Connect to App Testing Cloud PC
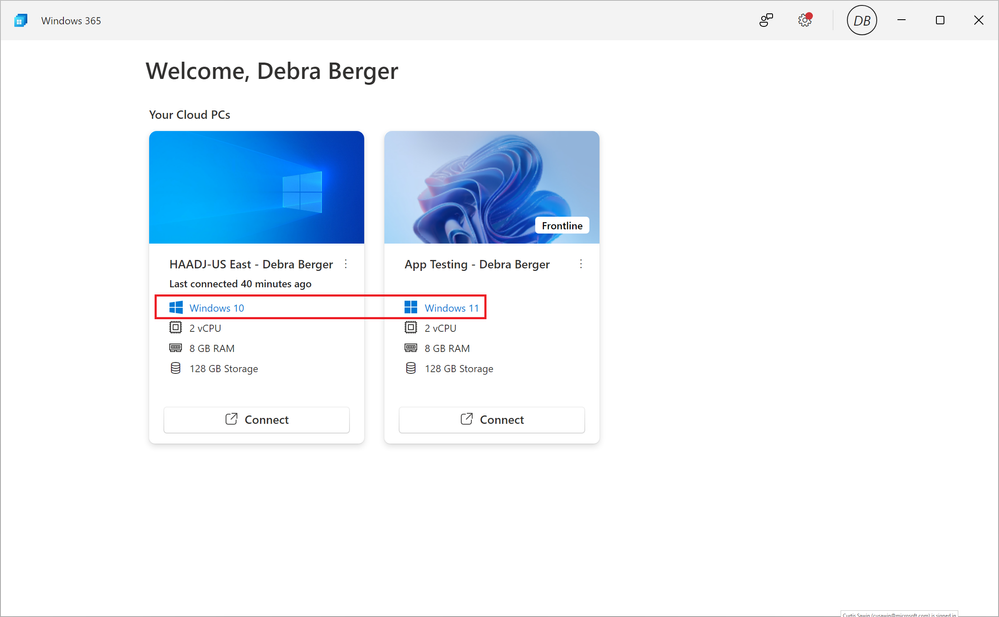 pyautogui.click(x=491, y=419)
